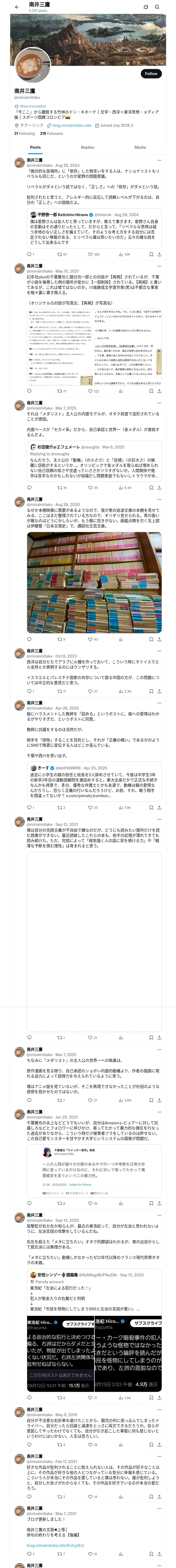176x1568 pixels.
Task: Open the bookshelf photo in the post
Action: [x=94, y=583]
